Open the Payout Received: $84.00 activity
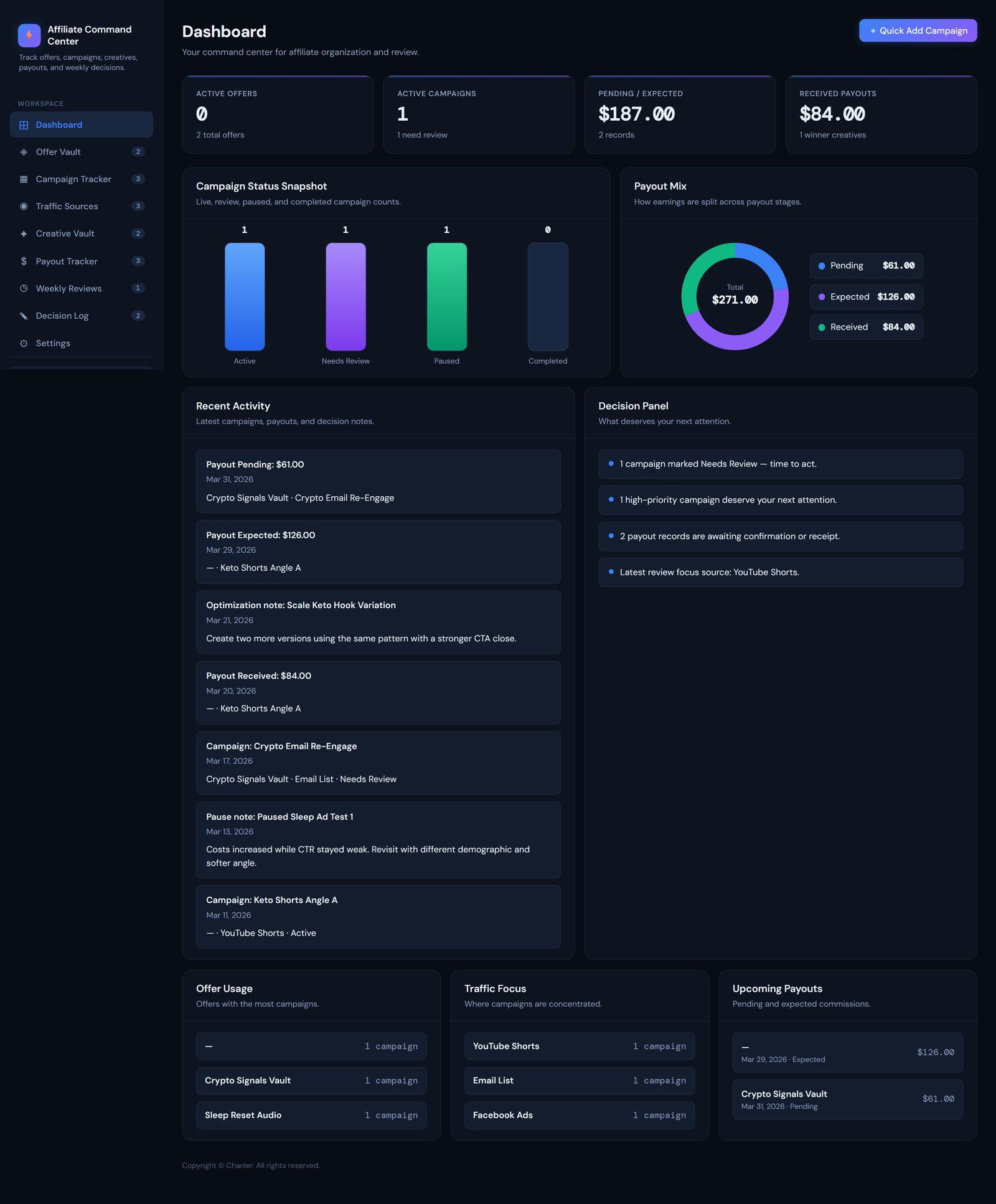The height and width of the screenshot is (1204, 996). 378,692
